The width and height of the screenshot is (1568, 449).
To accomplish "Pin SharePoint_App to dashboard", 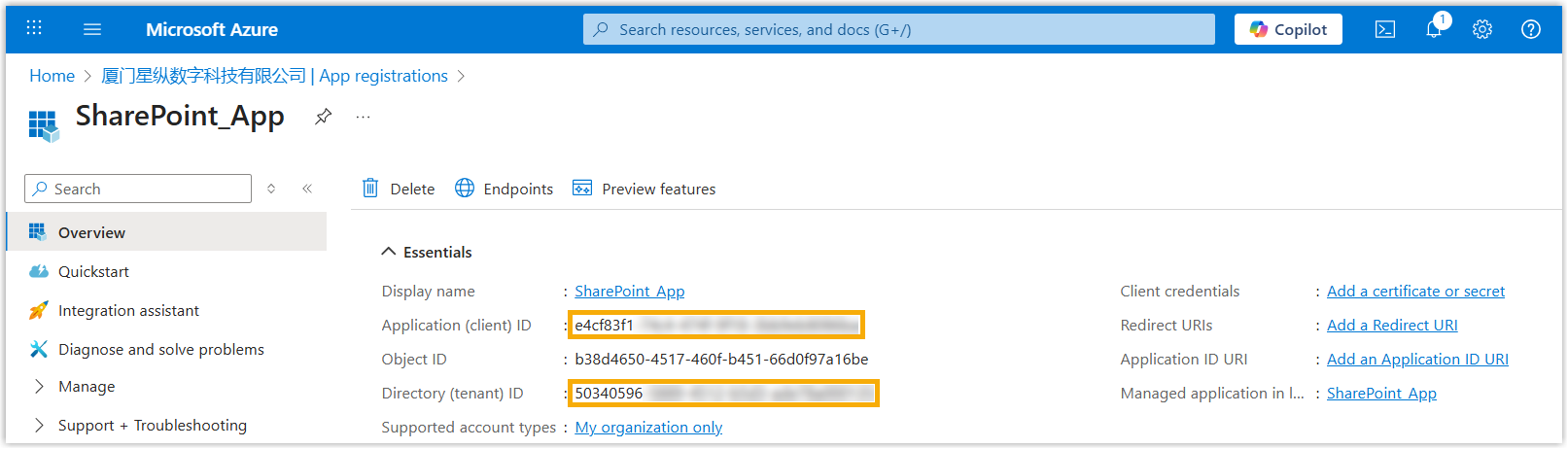I will (324, 117).
